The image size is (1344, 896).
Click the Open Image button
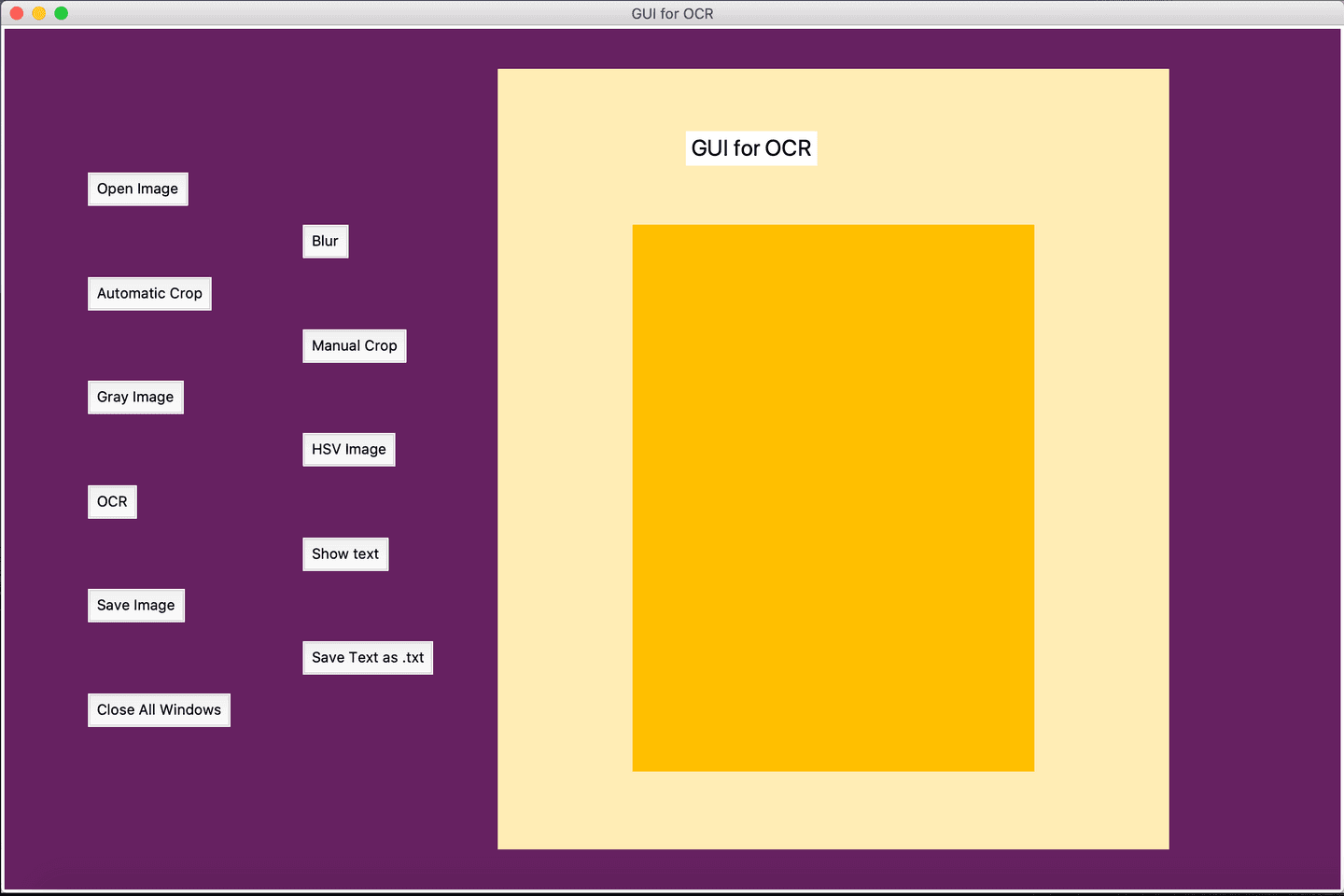[x=137, y=189]
